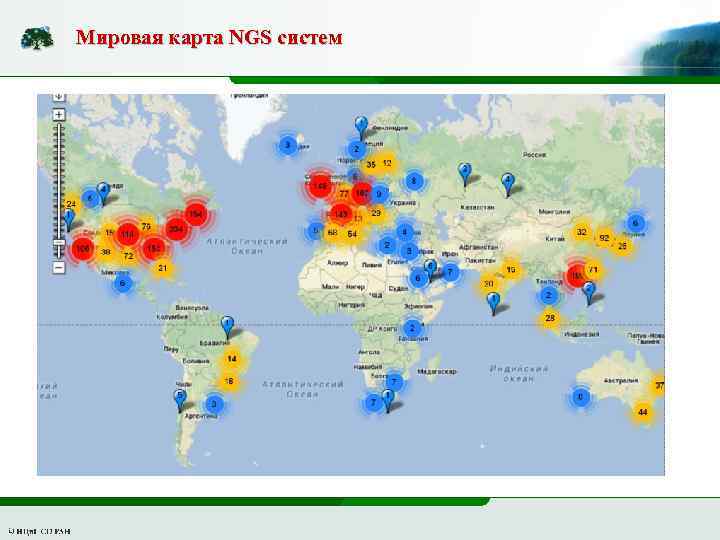The height and width of the screenshot is (540, 720).
Task: Click the blue cluster west of Australia
Action: pyautogui.click(x=580, y=397)
